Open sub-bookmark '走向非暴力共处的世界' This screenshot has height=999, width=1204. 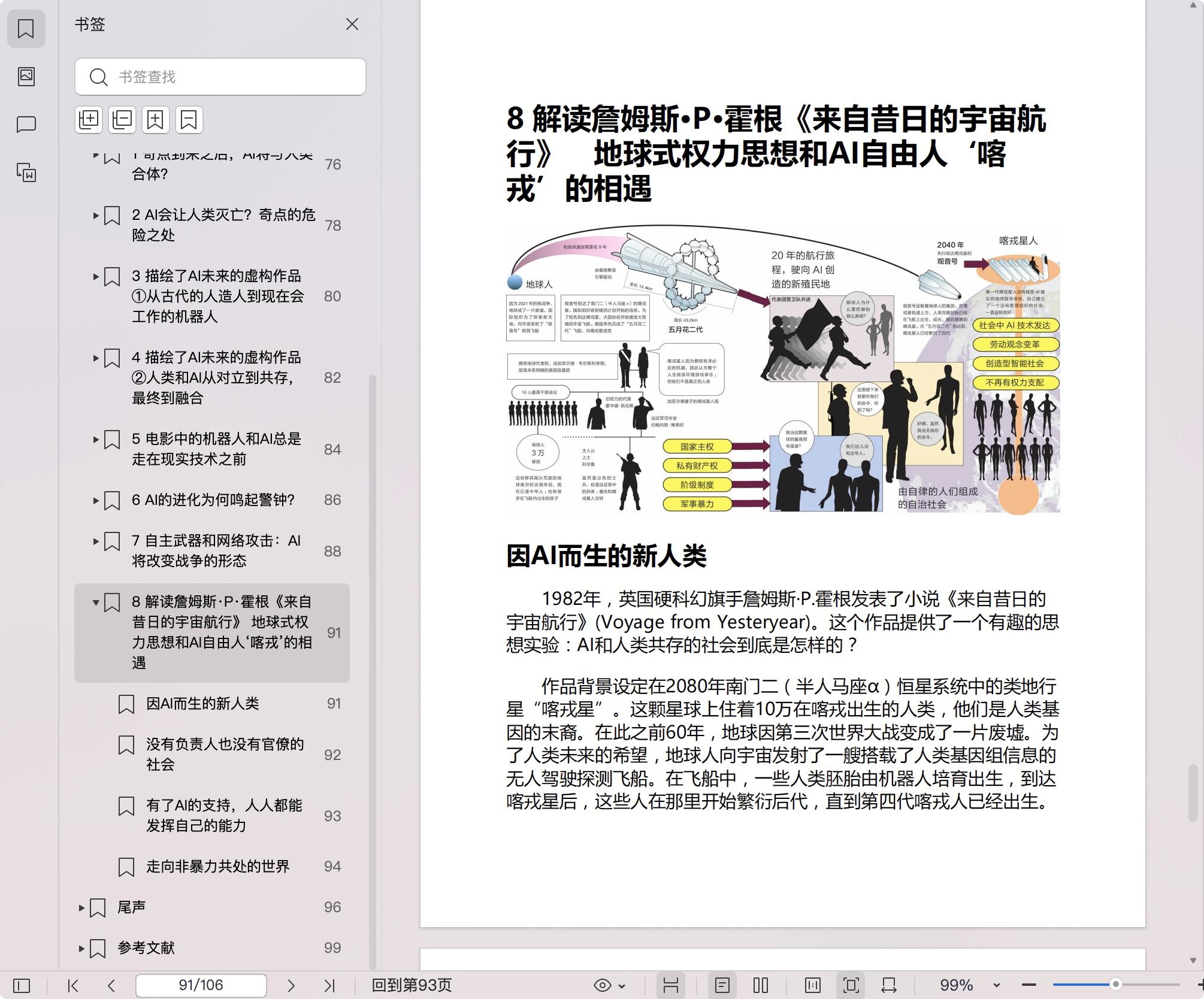(x=218, y=867)
